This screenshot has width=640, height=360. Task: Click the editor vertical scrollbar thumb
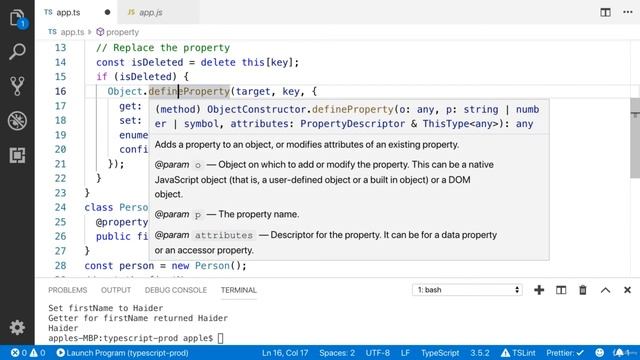click(635, 138)
